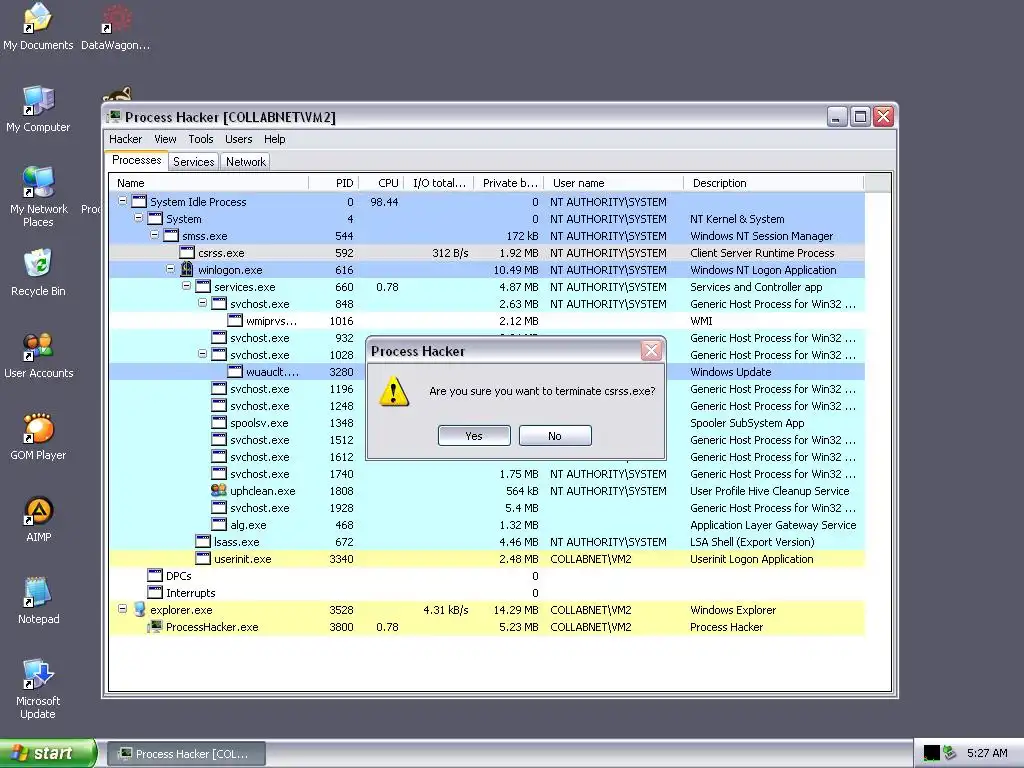This screenshot has width=1024, height=768.
Task: Click the winlogon.exe lock icon
Action: point(187,269)
